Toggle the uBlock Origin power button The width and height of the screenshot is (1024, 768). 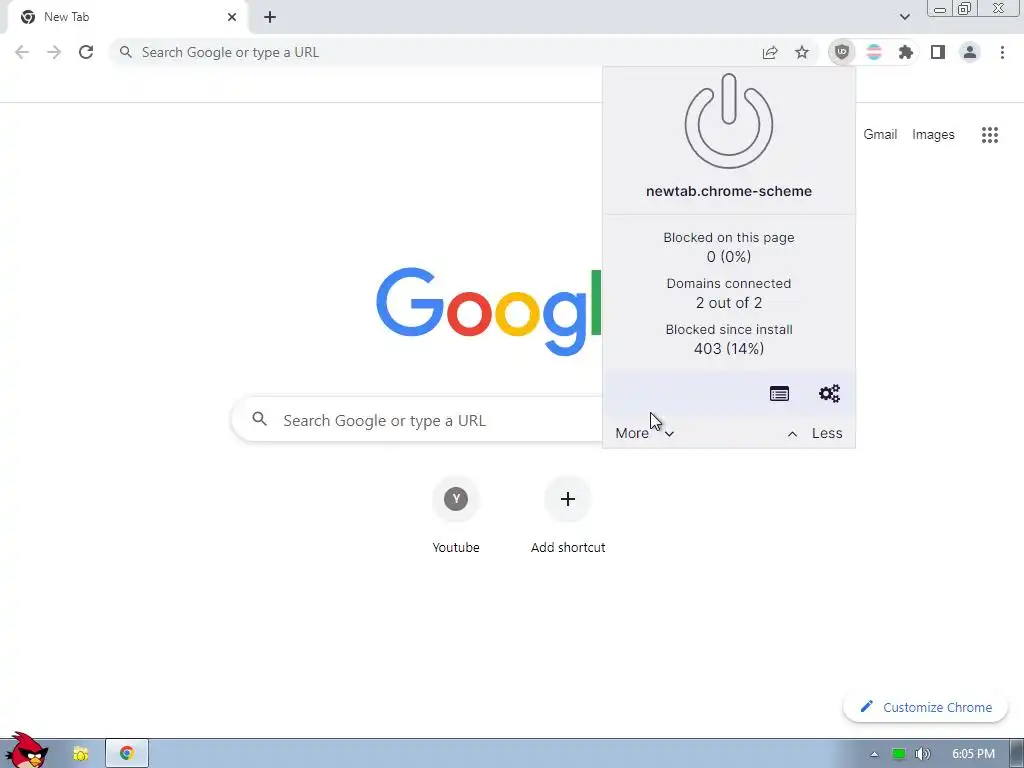729,121
